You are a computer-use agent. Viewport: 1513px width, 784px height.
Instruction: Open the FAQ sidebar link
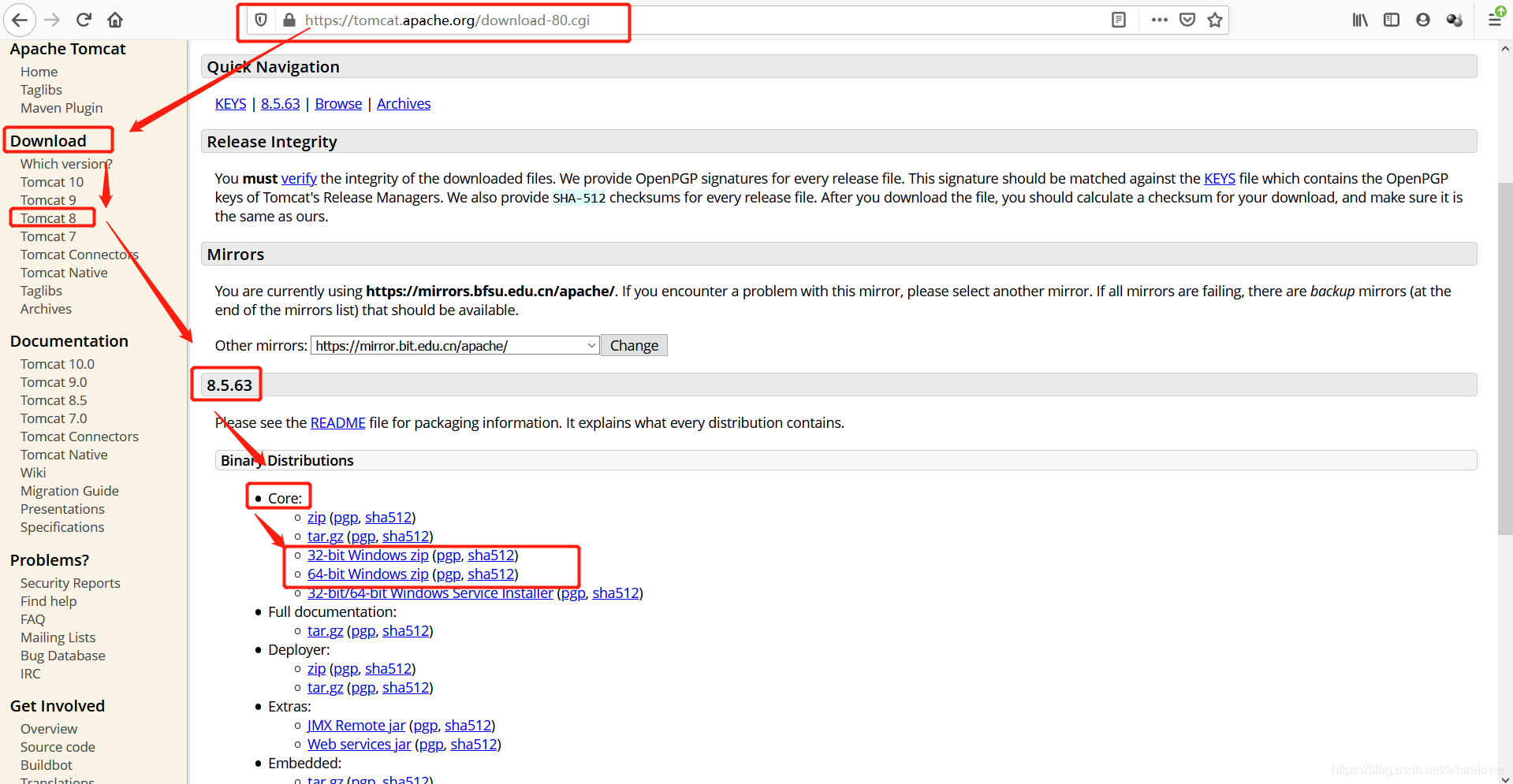[x=33, y=619]
